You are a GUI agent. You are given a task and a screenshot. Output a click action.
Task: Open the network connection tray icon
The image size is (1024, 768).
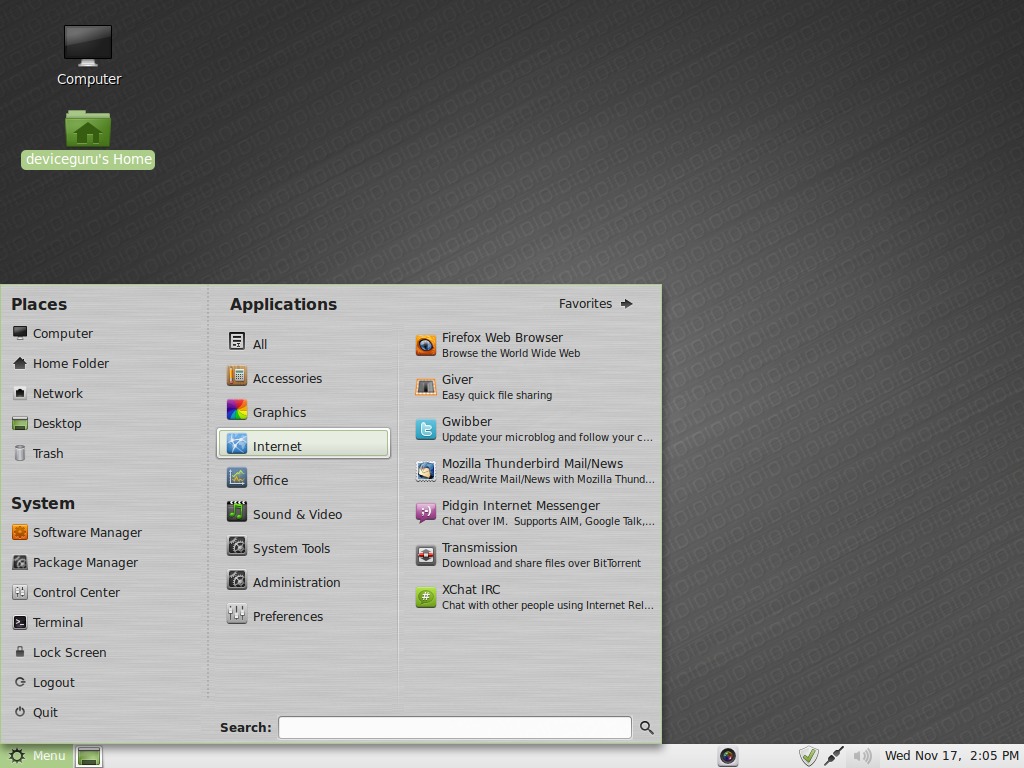tap(834, 756)
